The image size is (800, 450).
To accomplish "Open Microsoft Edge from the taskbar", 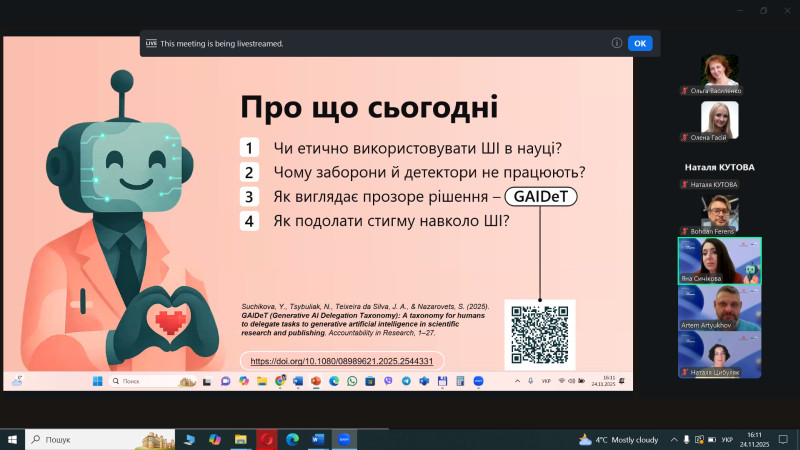I will coord(293,439).
